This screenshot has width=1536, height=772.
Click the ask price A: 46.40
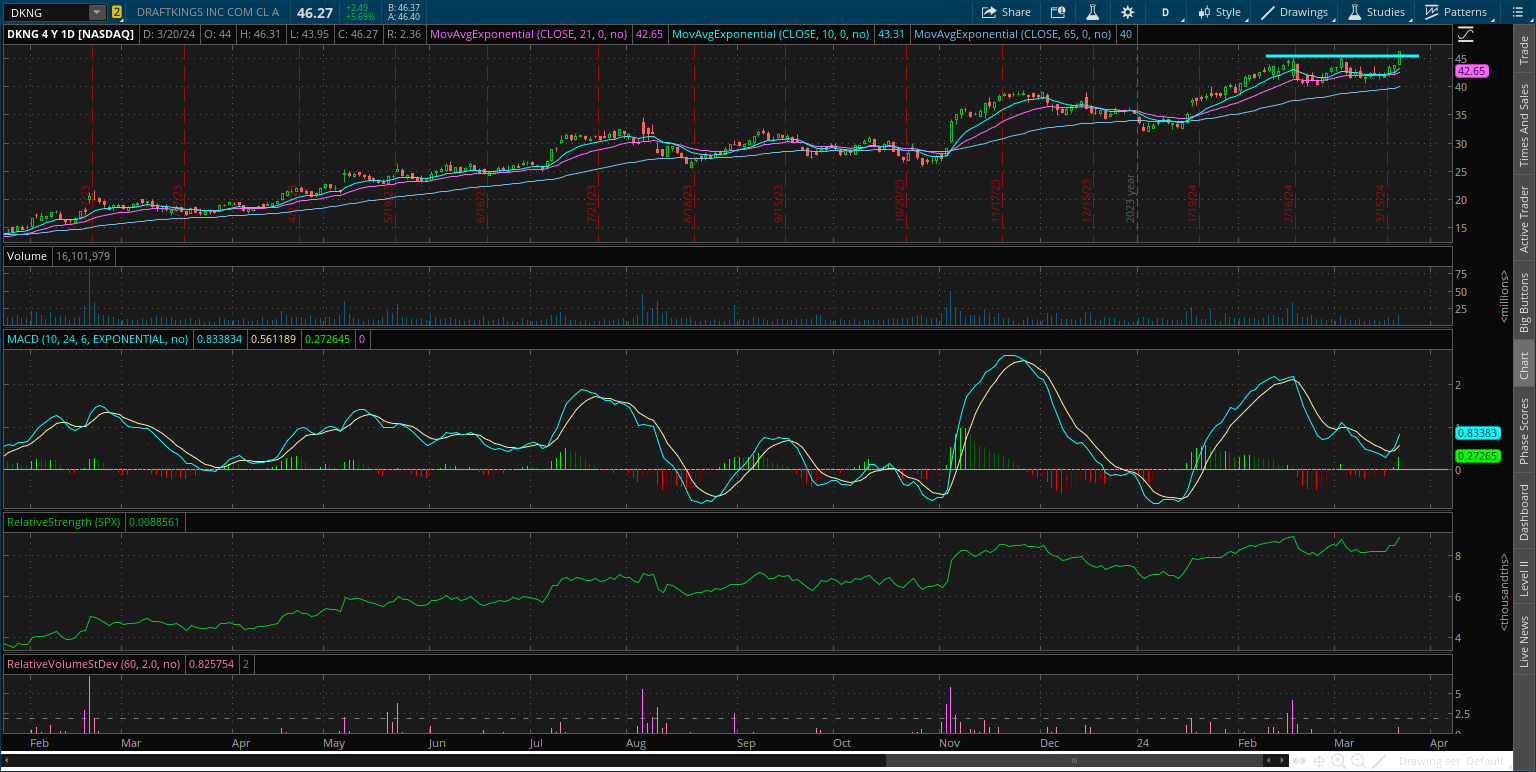pos(402,17)
